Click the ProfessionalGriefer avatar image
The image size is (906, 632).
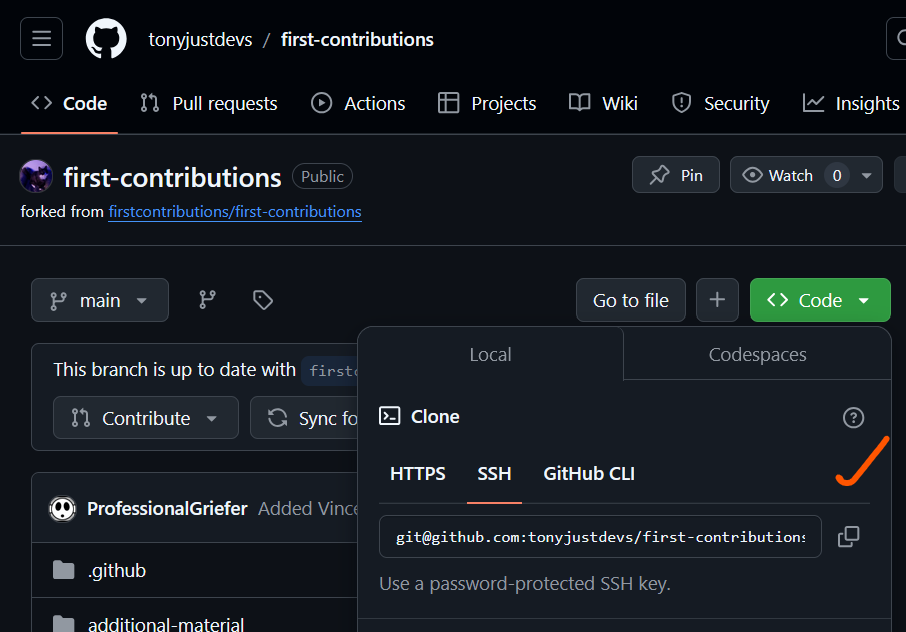pos(62,509)
